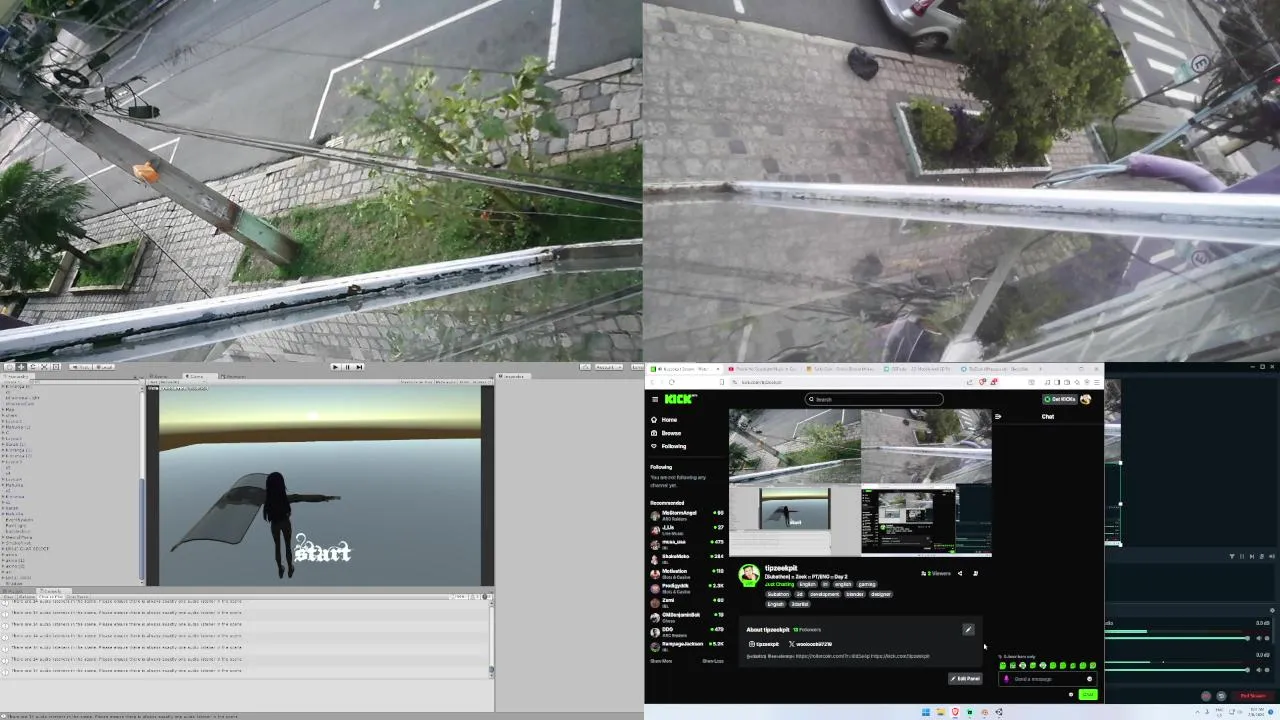This screenshot has height=720, width=1280.
Task: Reload the Kick browser page
Action: click(671, 382)
